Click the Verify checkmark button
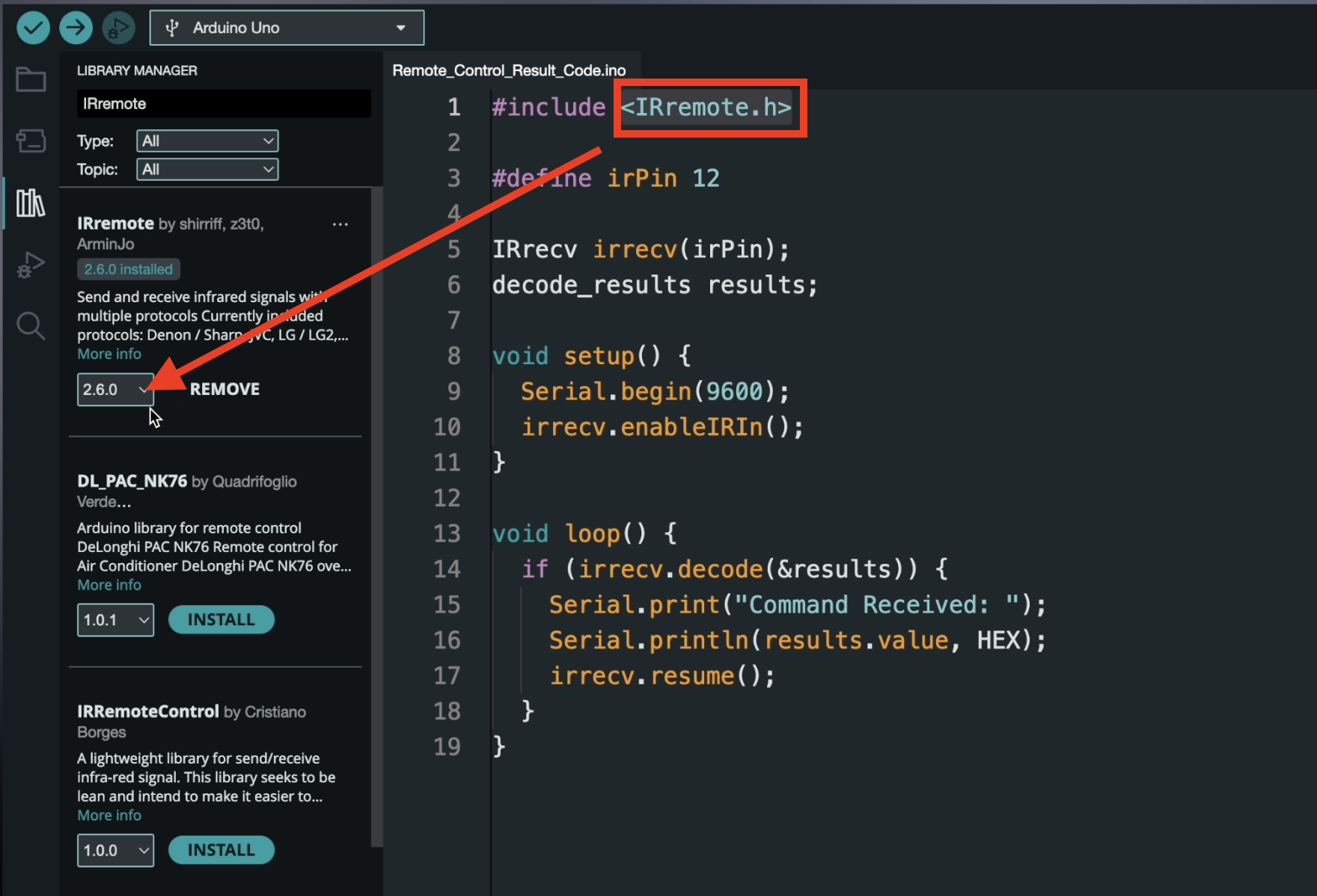 coord(33,28)
